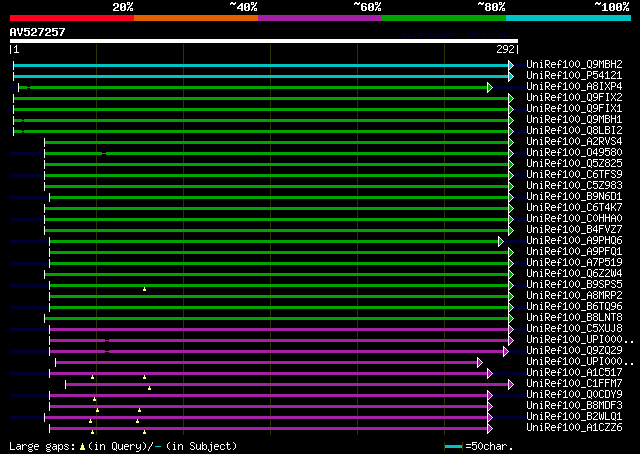This screenshot has height=454, width=640.
Task: Click the yellow gap marker under Q0CDY9 bar
Action: point(94,399)
